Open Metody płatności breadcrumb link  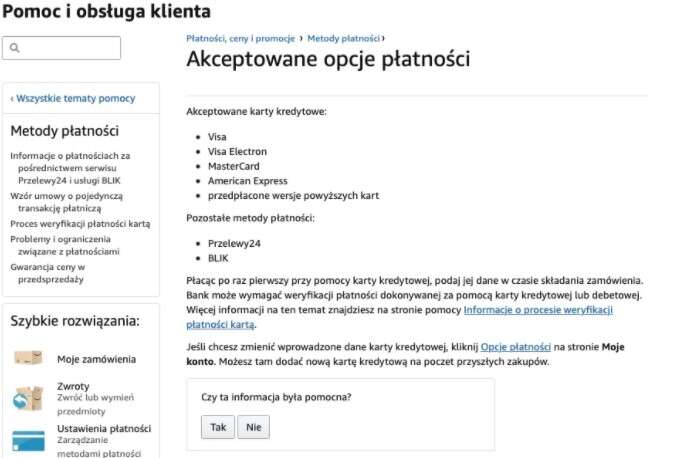click(x=343, y=38)
